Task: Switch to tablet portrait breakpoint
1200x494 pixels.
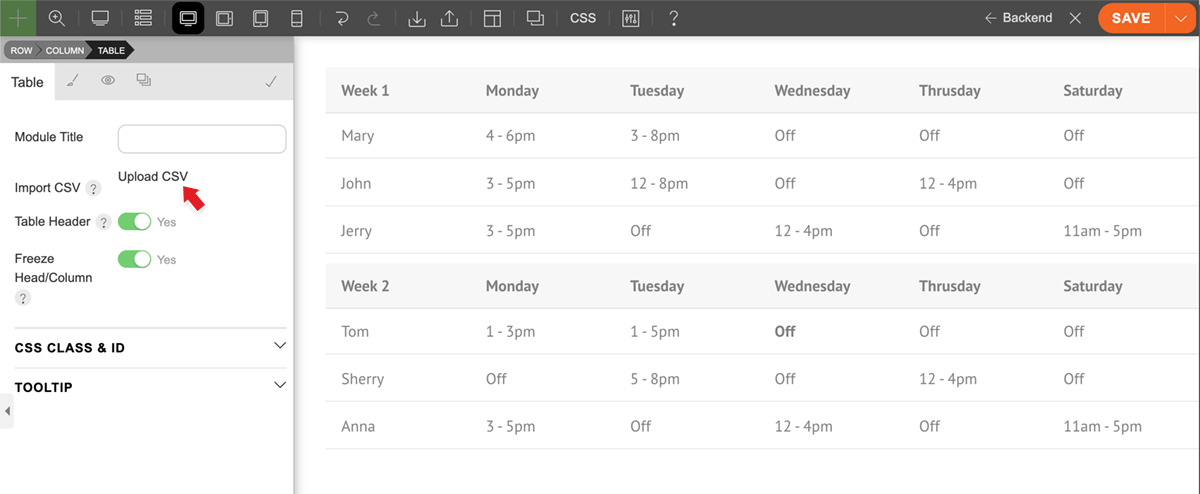Action: tap(260, 18)
